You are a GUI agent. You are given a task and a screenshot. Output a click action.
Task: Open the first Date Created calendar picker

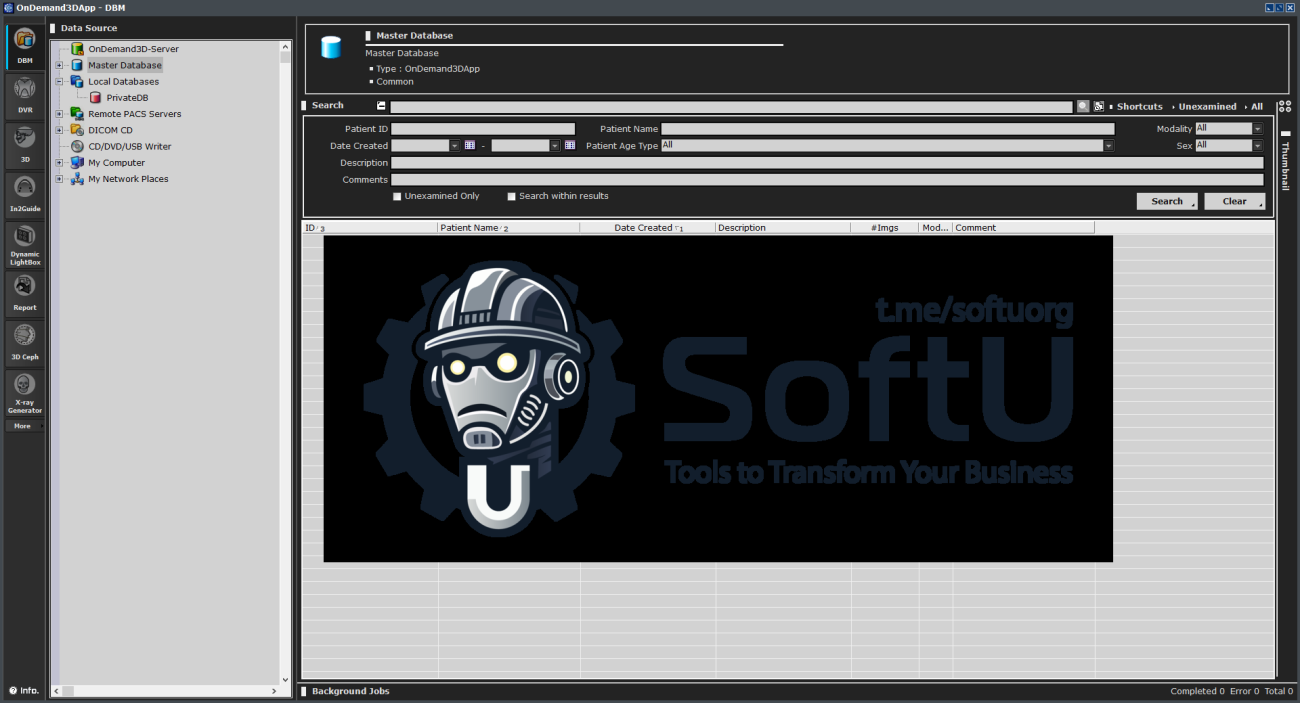pyautogui.click(x=470, y=145)
